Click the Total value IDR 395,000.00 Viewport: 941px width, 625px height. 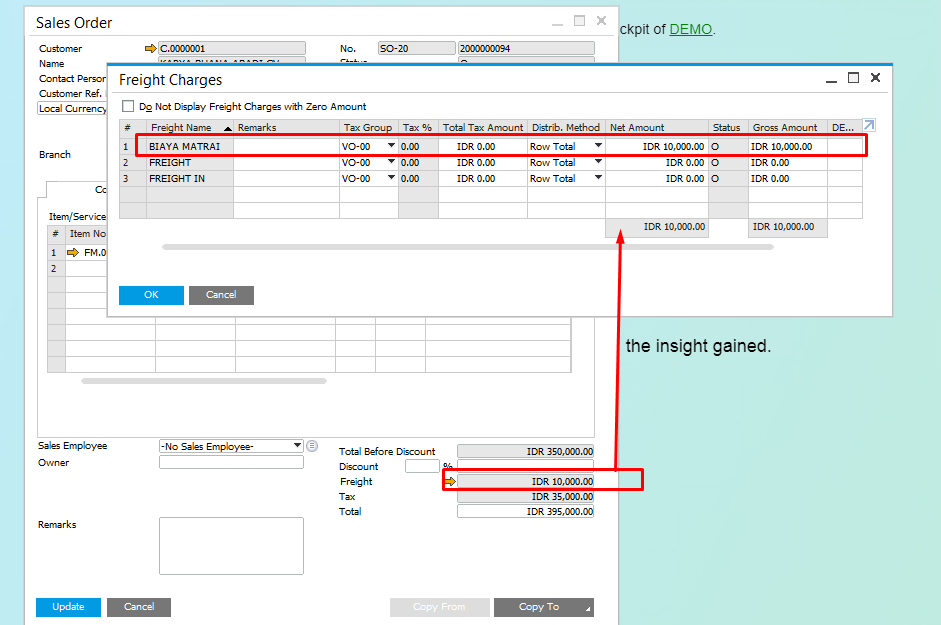(x=526, y=512)
